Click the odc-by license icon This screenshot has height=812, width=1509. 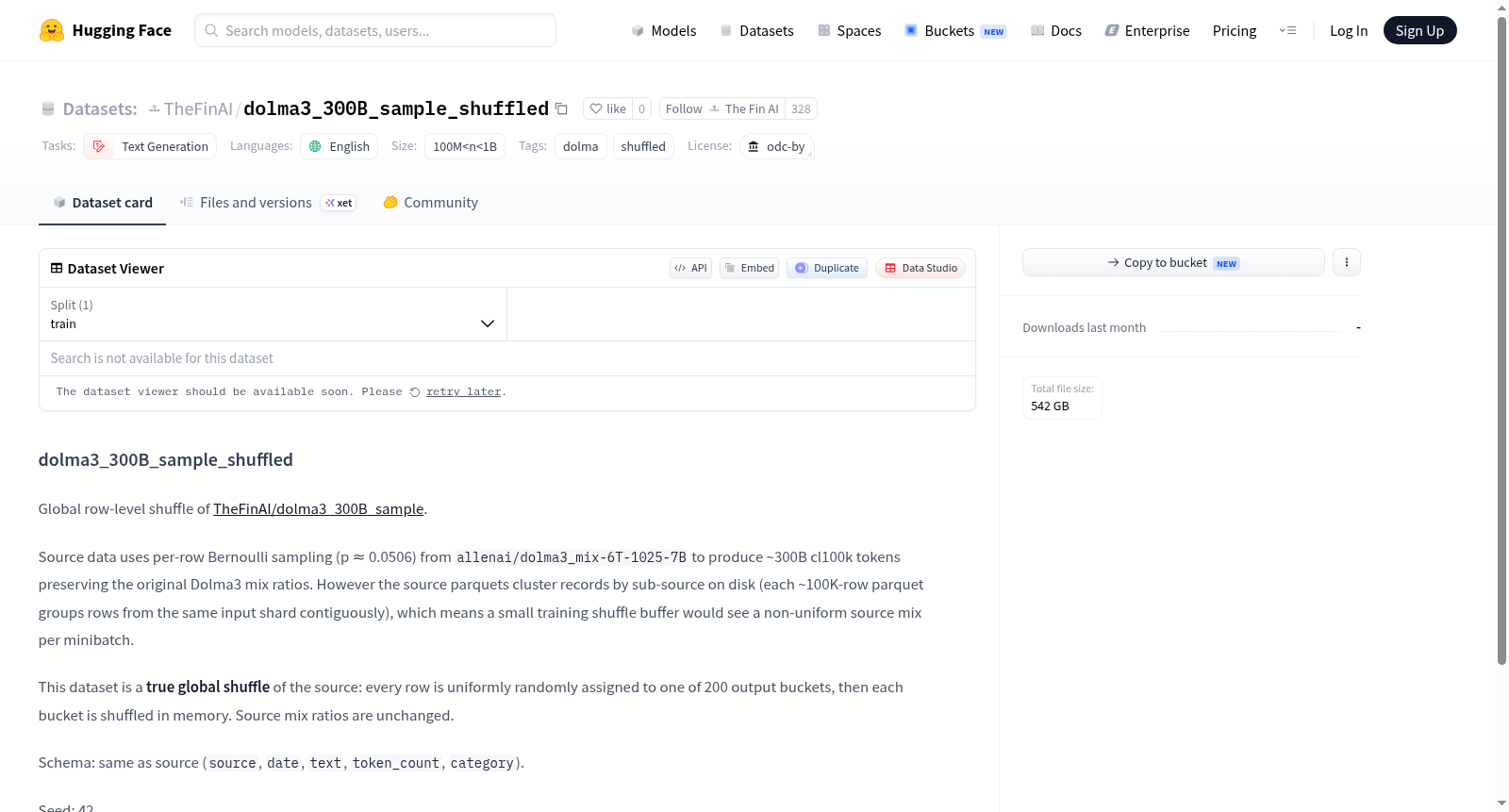point(754,146)
